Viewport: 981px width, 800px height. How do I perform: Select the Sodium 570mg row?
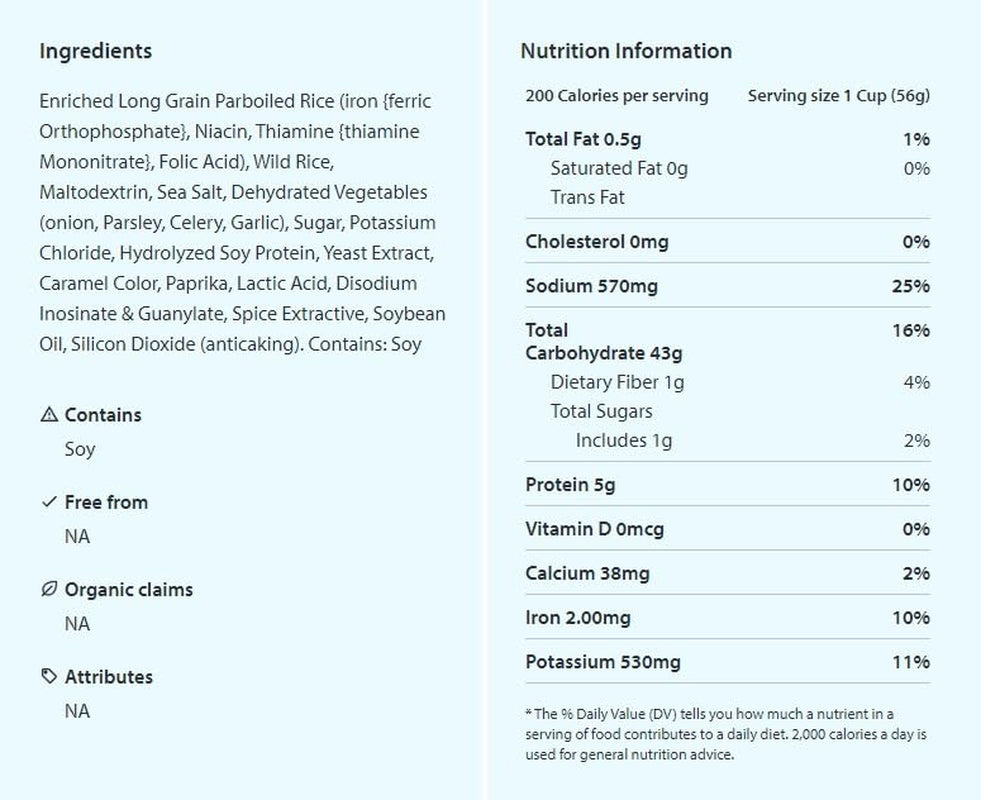point(728,286)
